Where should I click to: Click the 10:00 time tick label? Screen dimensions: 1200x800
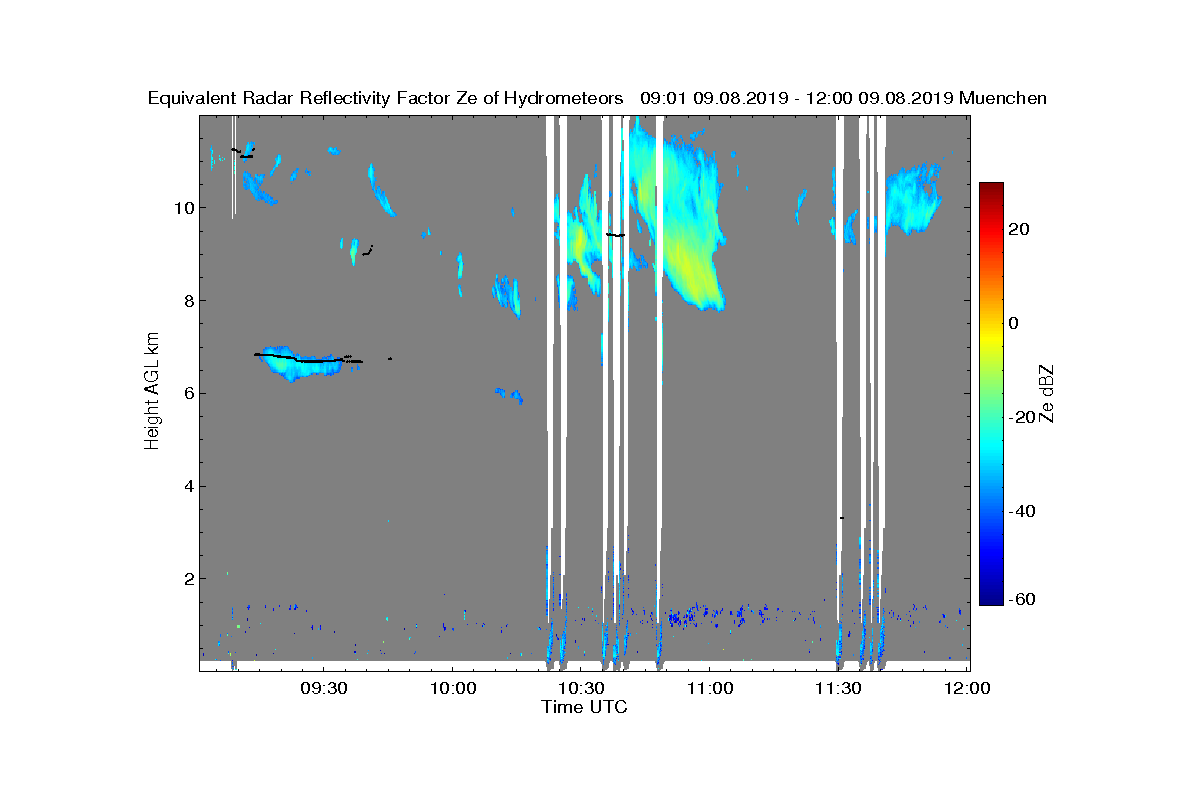452,689
